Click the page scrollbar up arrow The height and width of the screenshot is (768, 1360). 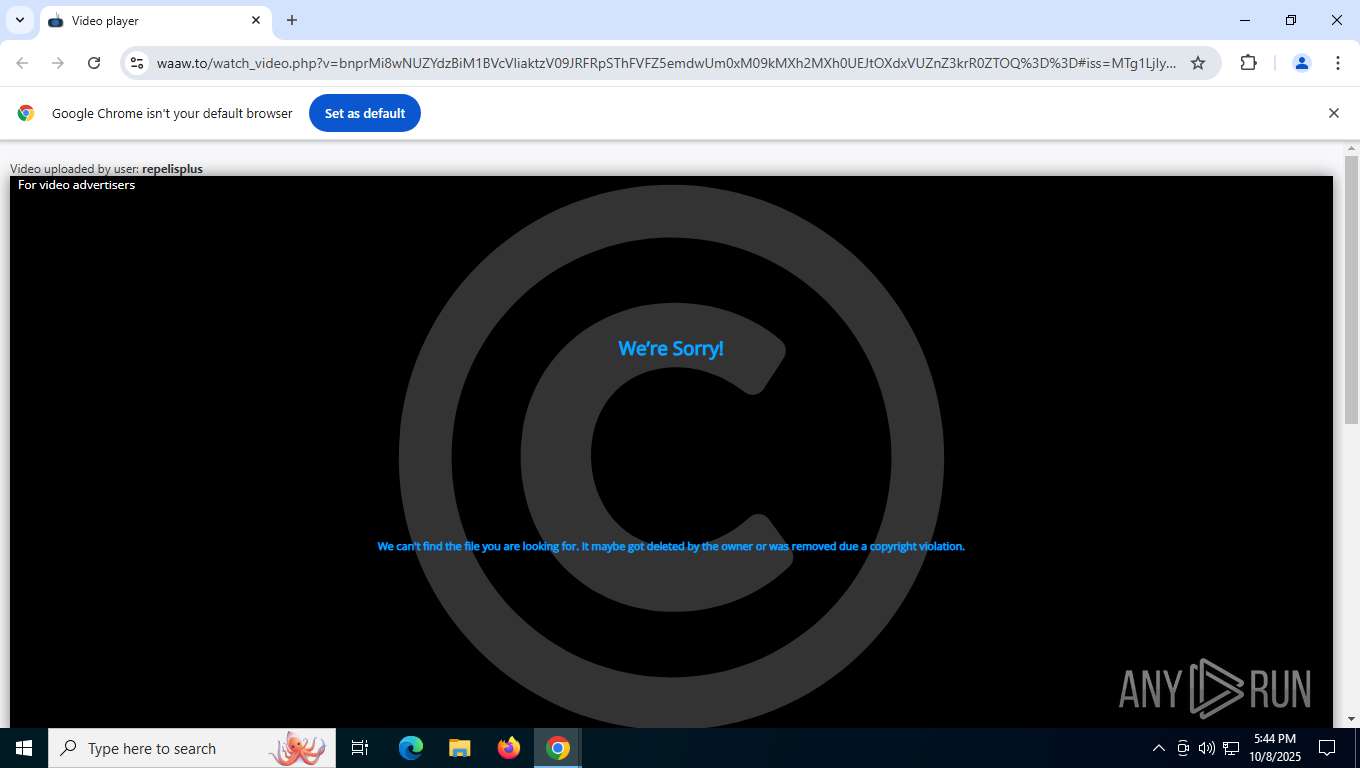pyautogui.click(x=1351, y=149)
